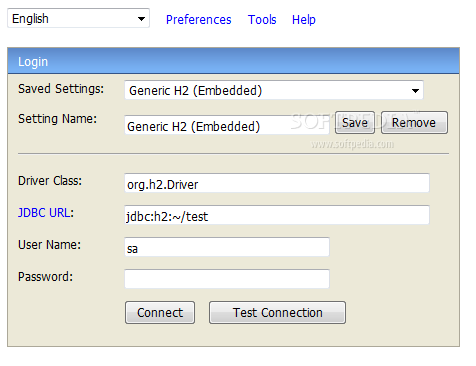
Task: Expand the Saved Settings dropdown arrow
Action: pyautogui.click(x=415, y=90)
